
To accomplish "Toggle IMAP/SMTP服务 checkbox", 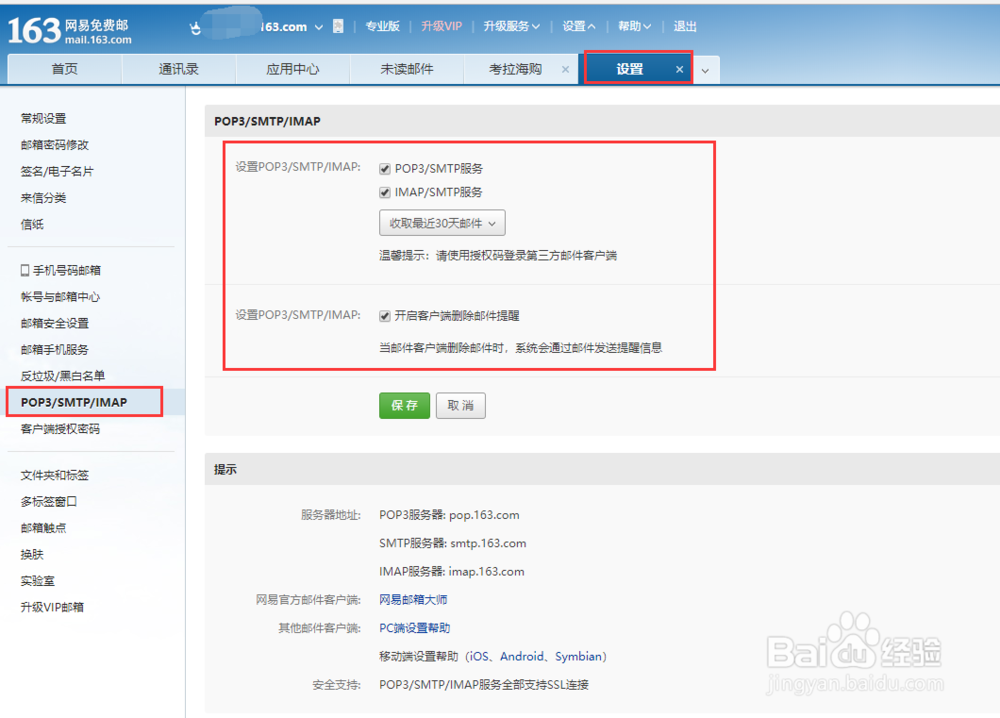I will (x=385, y=193).
